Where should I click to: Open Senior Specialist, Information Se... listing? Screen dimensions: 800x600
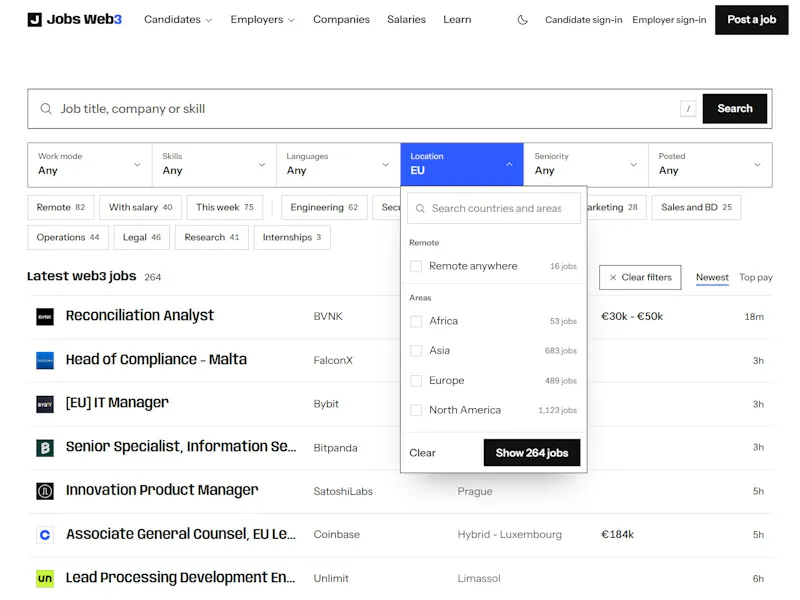[x=181, y=447]
